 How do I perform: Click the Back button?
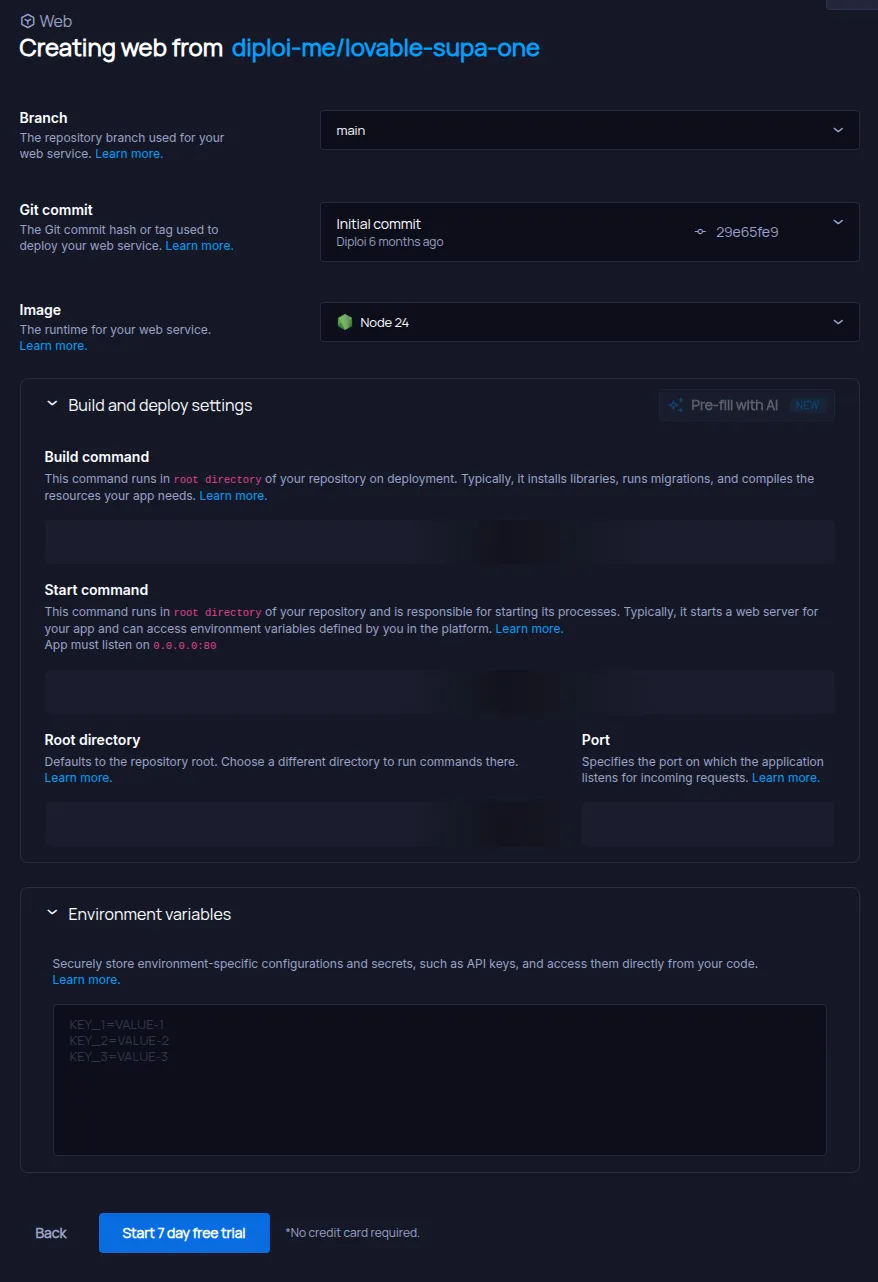point(50,1233)
